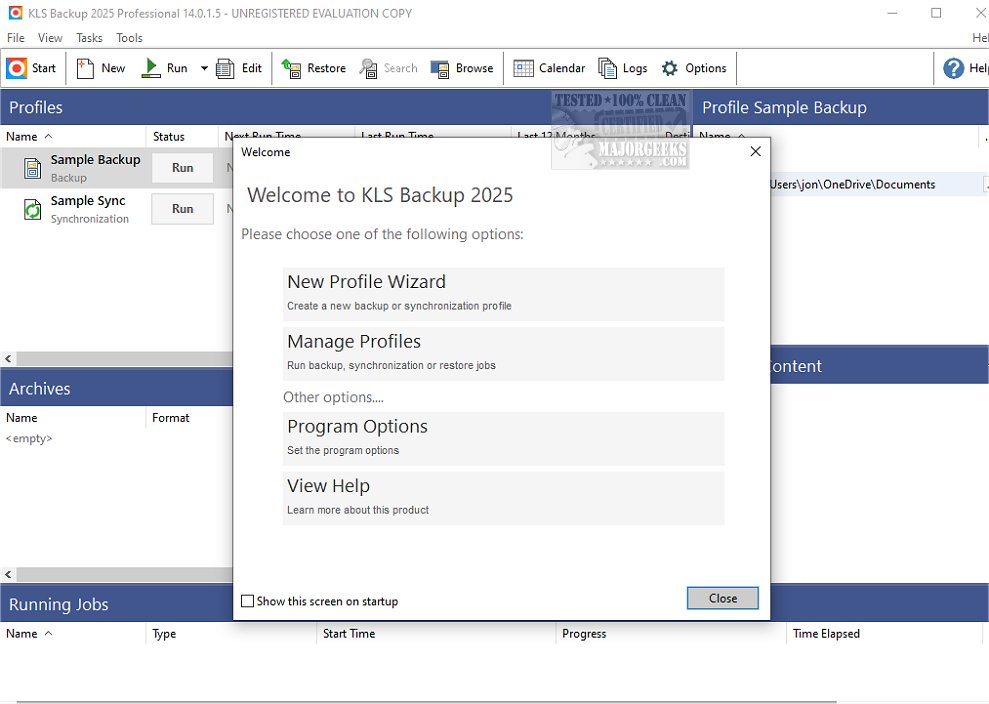989x704 pixels.
Task: Click the Restore toolbar icon
Action: coord(291,68)
